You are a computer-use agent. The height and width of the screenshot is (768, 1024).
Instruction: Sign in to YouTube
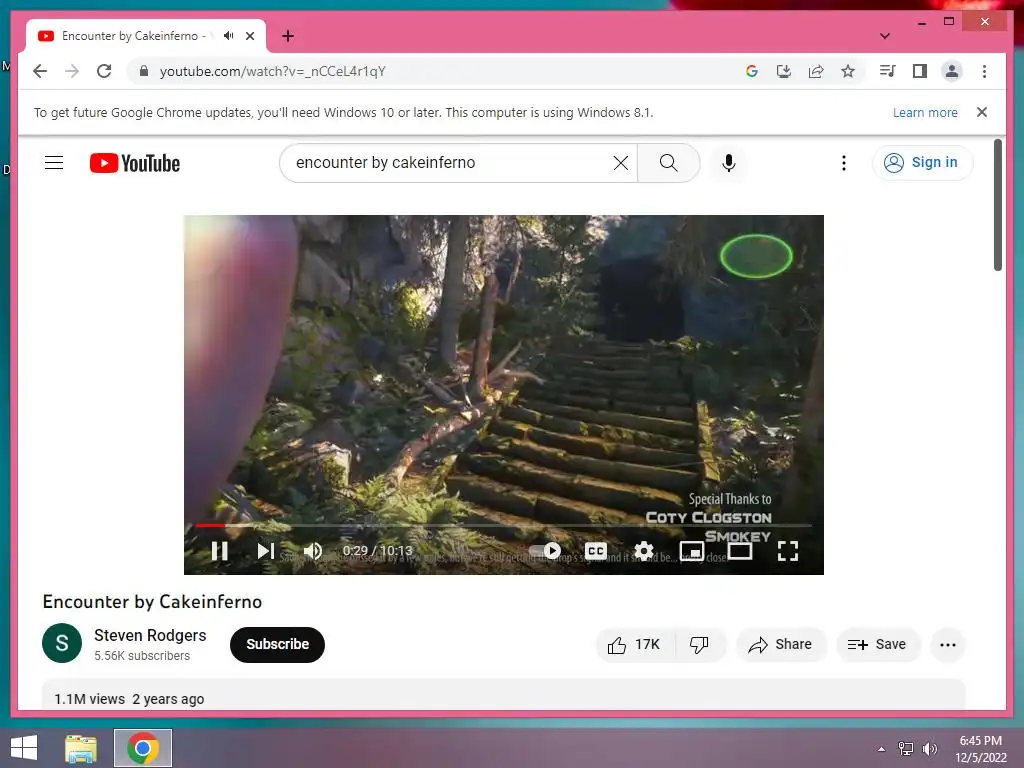click(x=921, y=163)
